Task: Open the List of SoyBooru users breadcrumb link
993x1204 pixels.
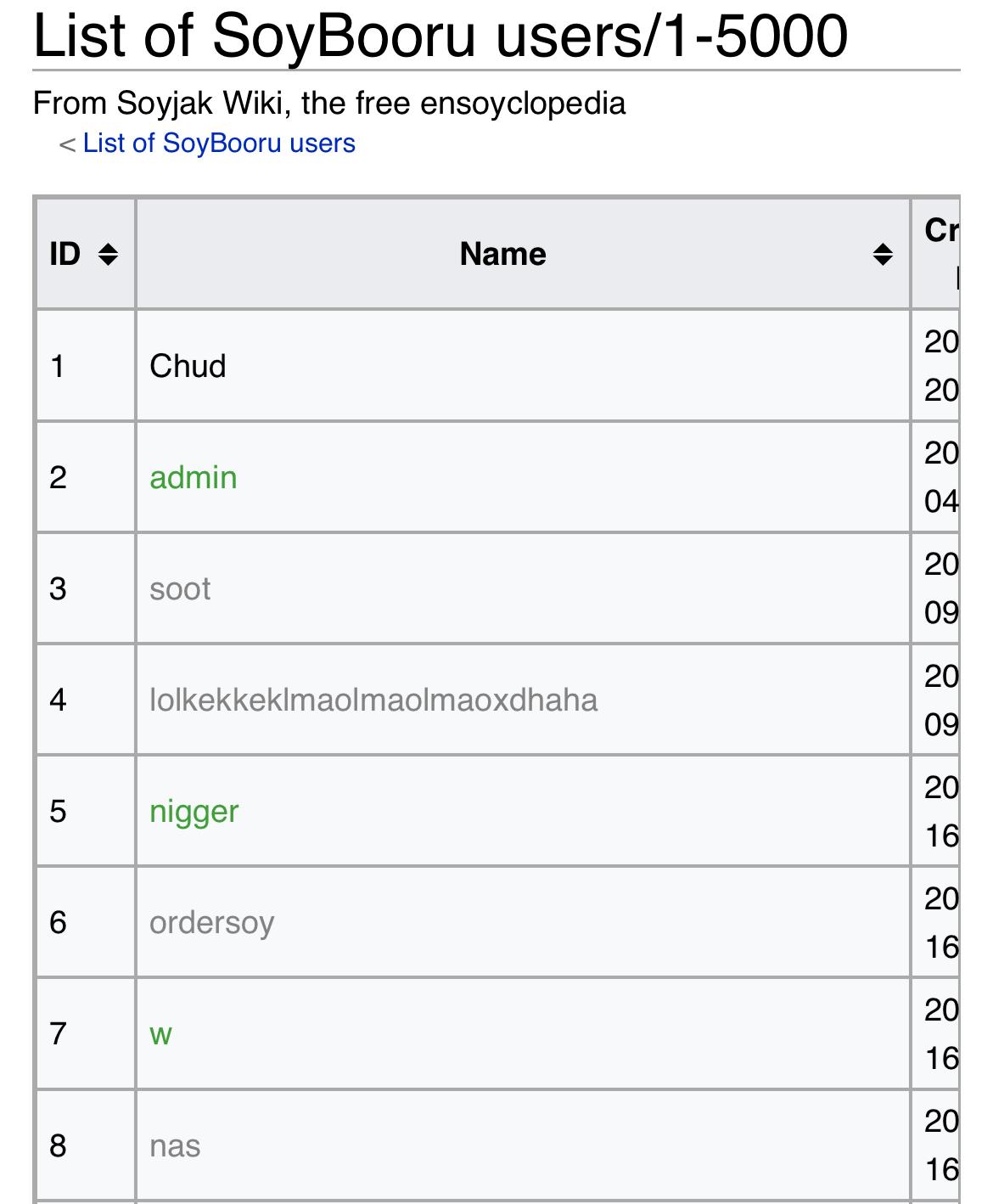Action: pyautogui.click(x=219, y=143)
